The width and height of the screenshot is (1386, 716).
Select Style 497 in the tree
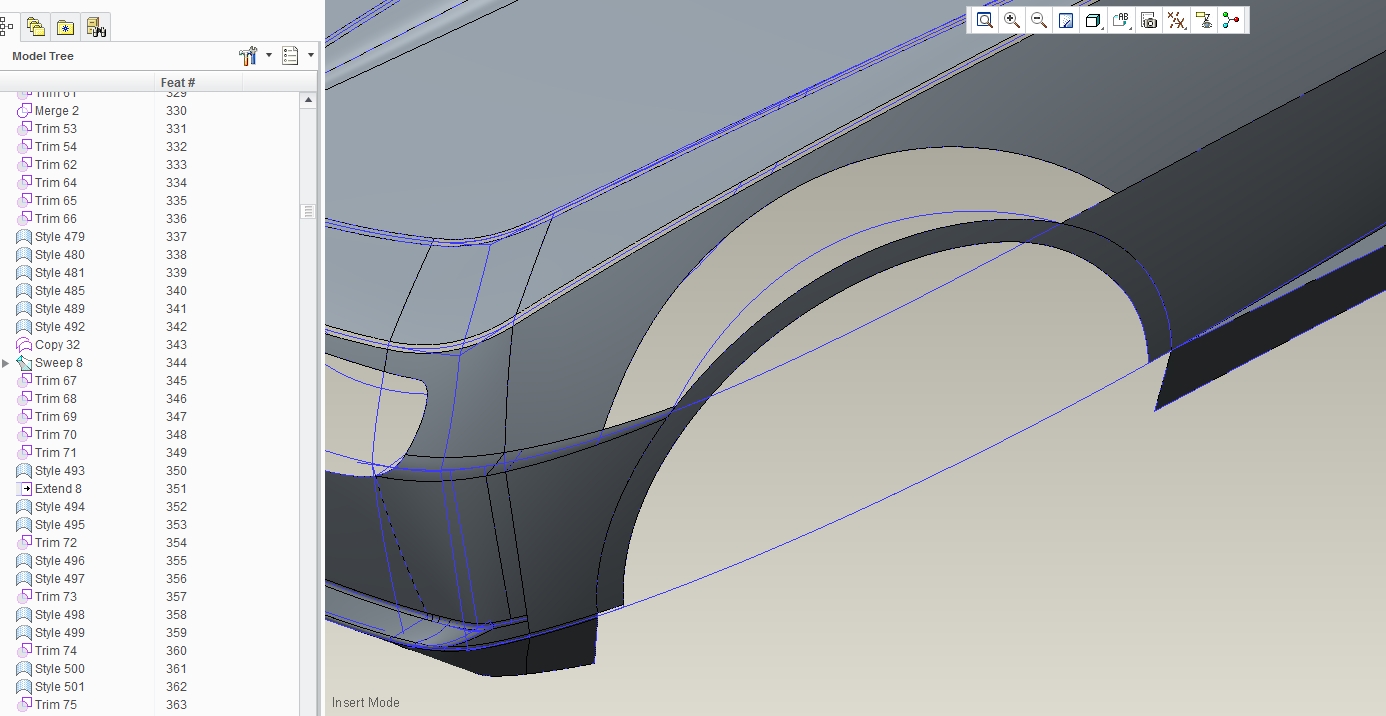(60, 579)
